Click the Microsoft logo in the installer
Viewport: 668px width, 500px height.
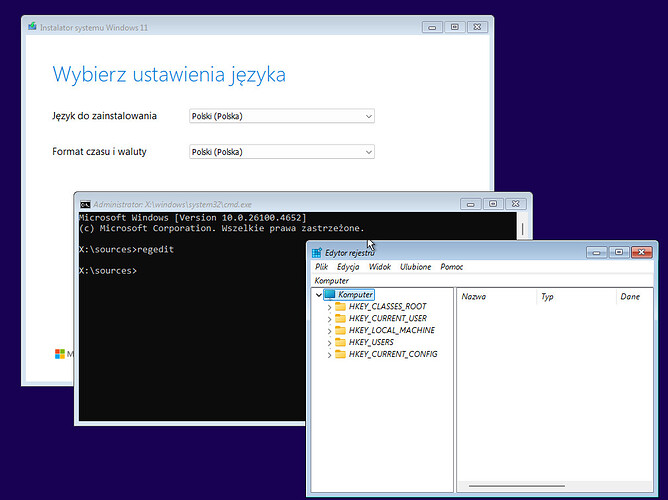tap(60, 353)
